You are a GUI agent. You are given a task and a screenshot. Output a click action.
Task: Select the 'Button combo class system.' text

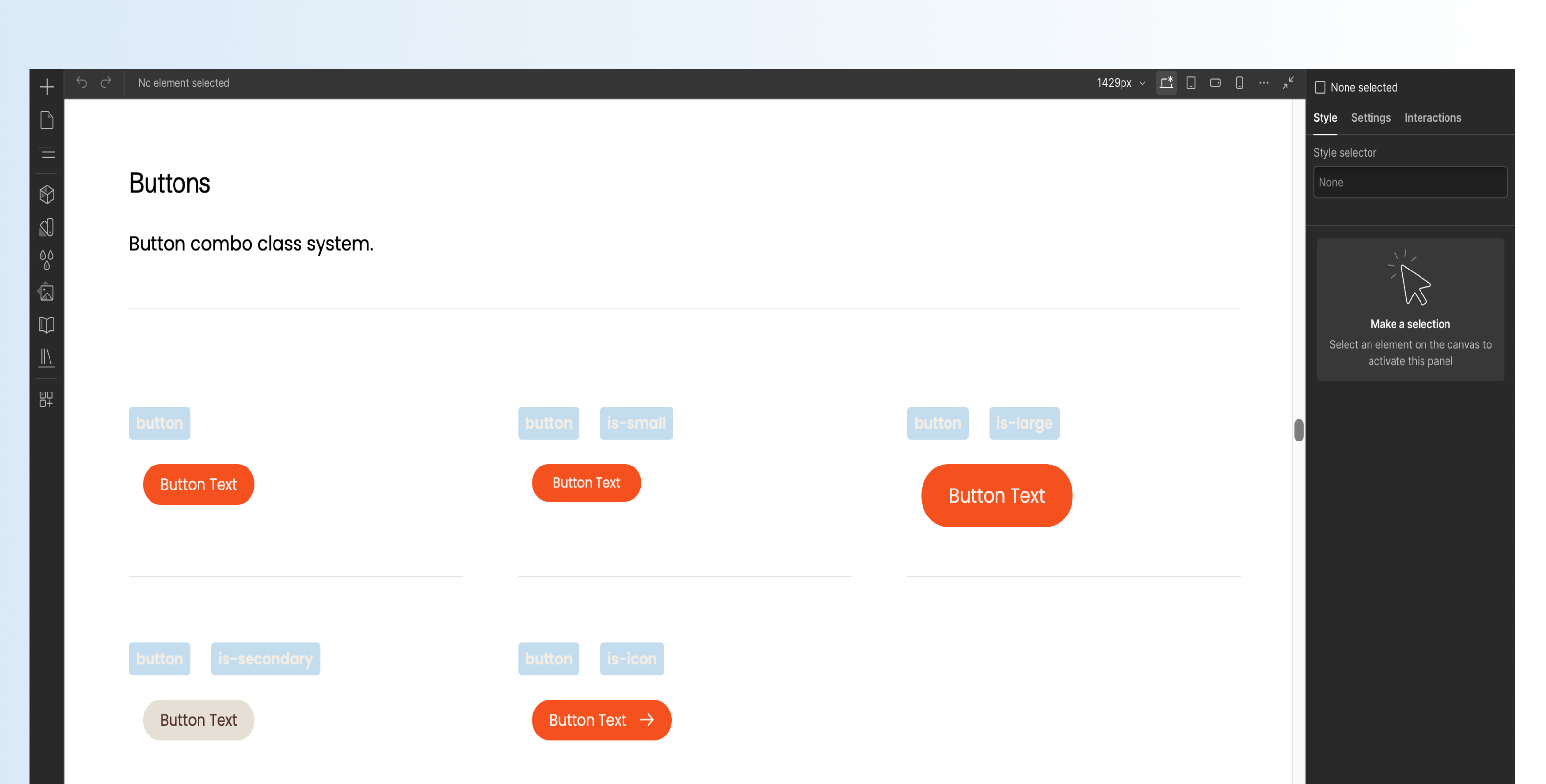[251, 244]
